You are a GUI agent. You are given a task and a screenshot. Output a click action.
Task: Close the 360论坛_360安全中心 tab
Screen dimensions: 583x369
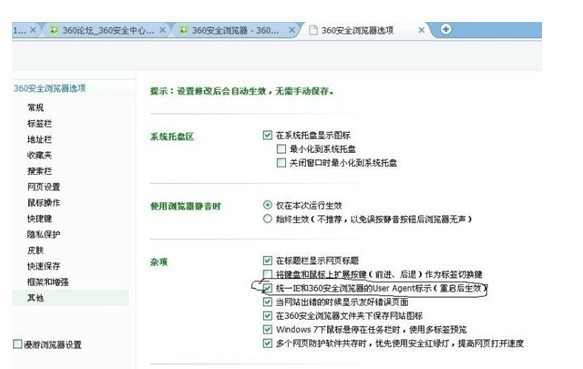pyautogui.click(x=162, y=30)
